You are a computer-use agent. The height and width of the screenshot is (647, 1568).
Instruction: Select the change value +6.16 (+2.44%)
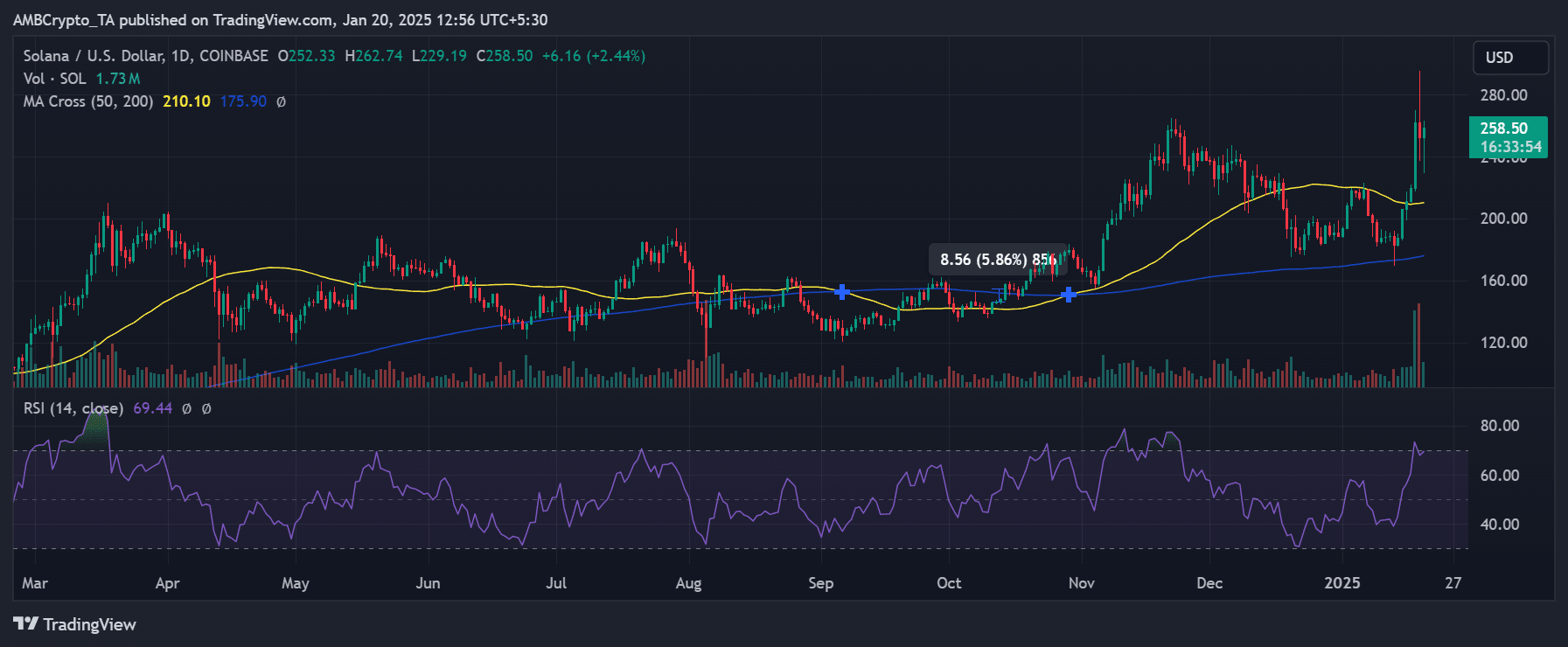[594, 56]
